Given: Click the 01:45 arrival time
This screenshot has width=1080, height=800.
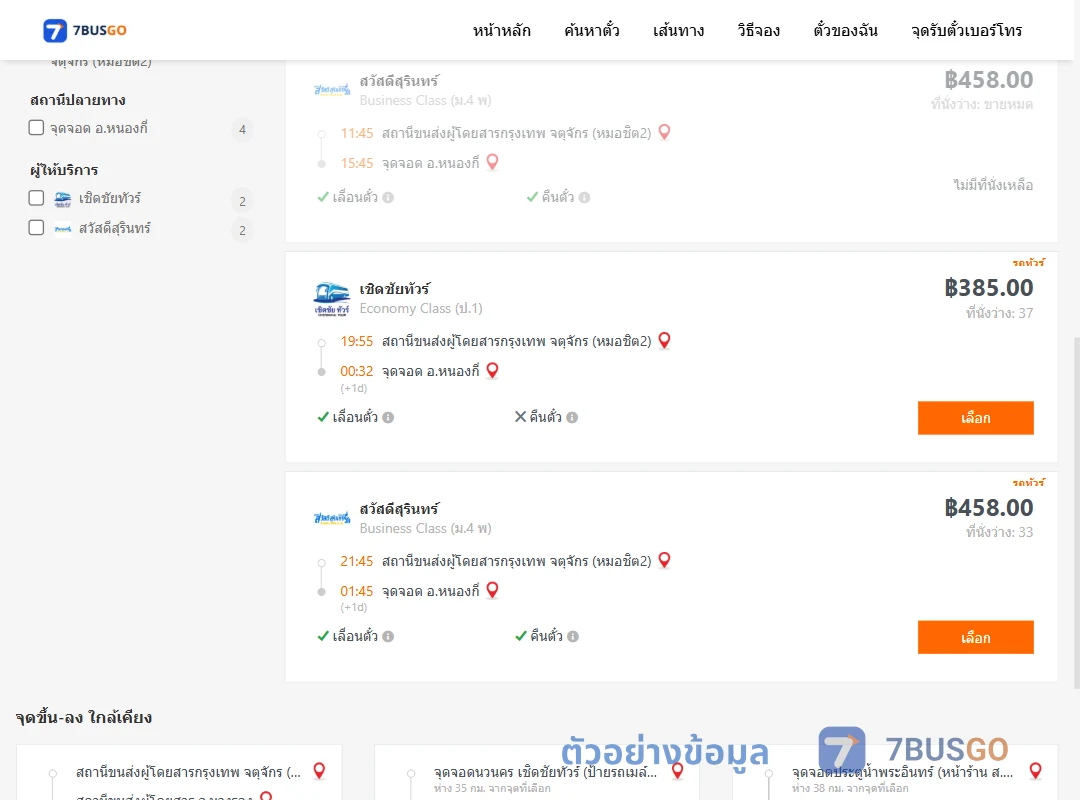Looking at the screenshot, I should pyautogui.click(x=356, y=591).
